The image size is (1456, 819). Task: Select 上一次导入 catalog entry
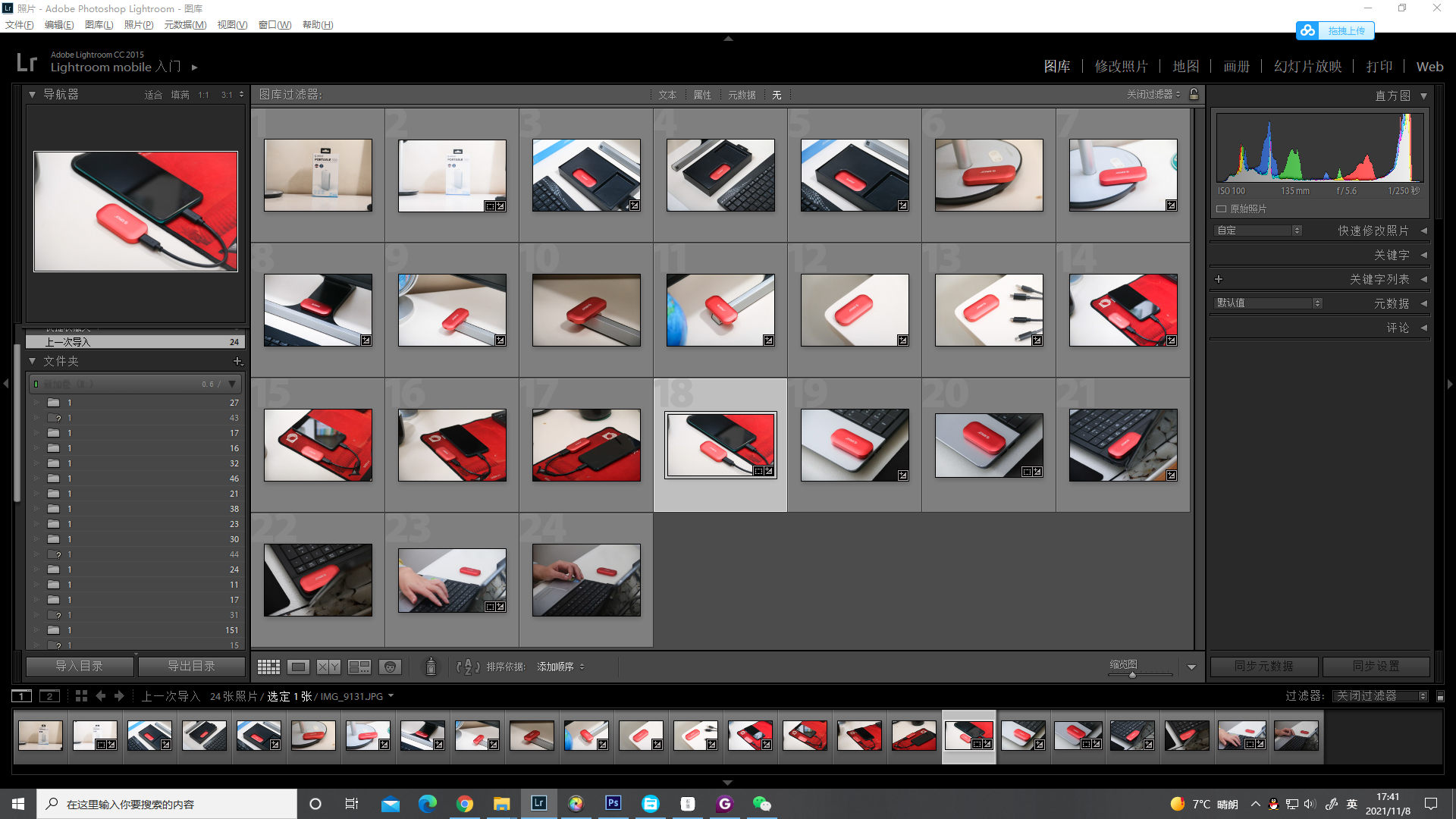click(x=135, y=342)
